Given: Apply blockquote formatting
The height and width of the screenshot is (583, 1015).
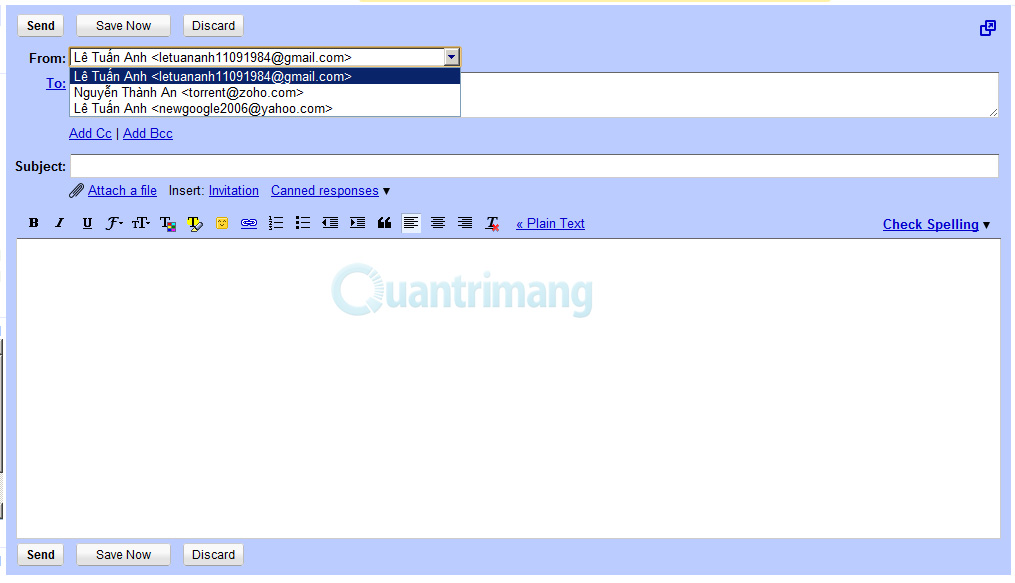Looking at the screenshot, I should [385, 223].
